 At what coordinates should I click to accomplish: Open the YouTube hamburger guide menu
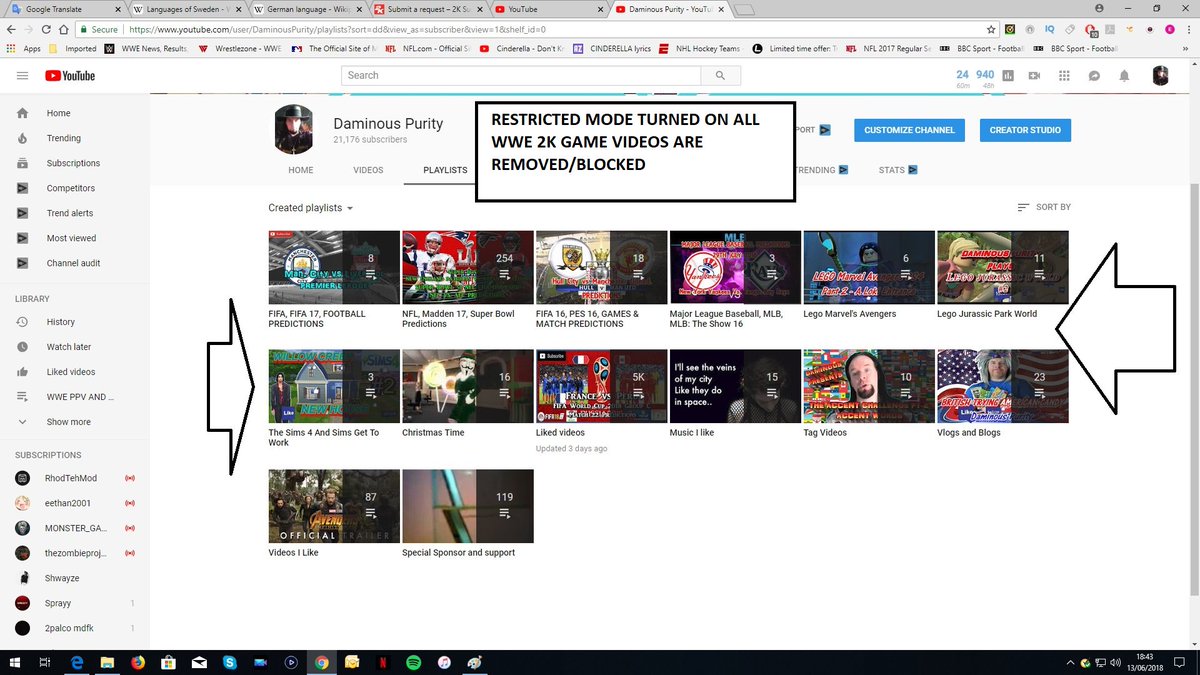pyautogui.click(x=23, y=76)
